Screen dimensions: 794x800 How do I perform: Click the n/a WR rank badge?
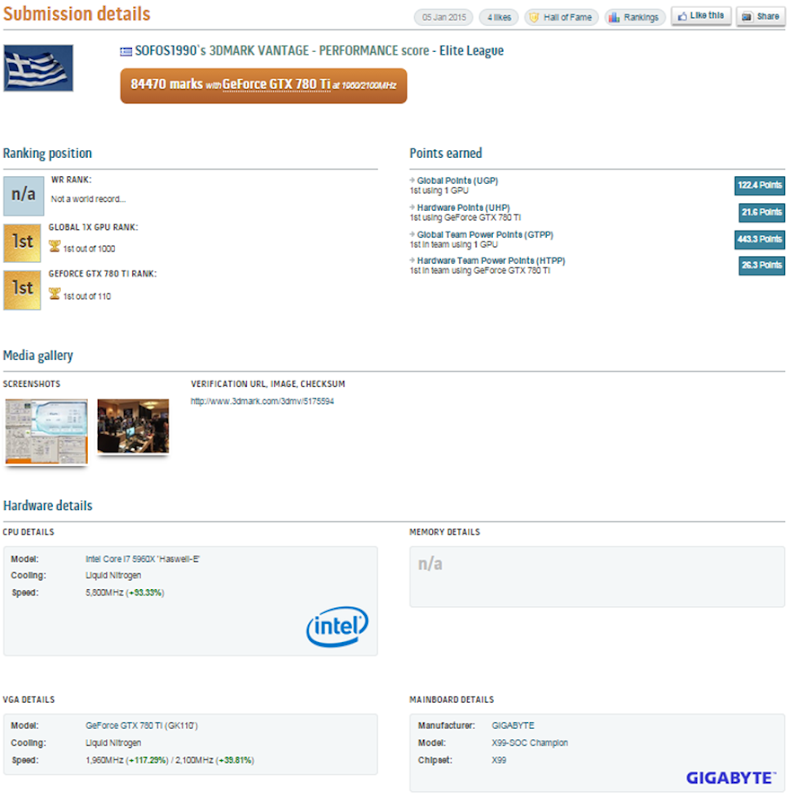23,195
